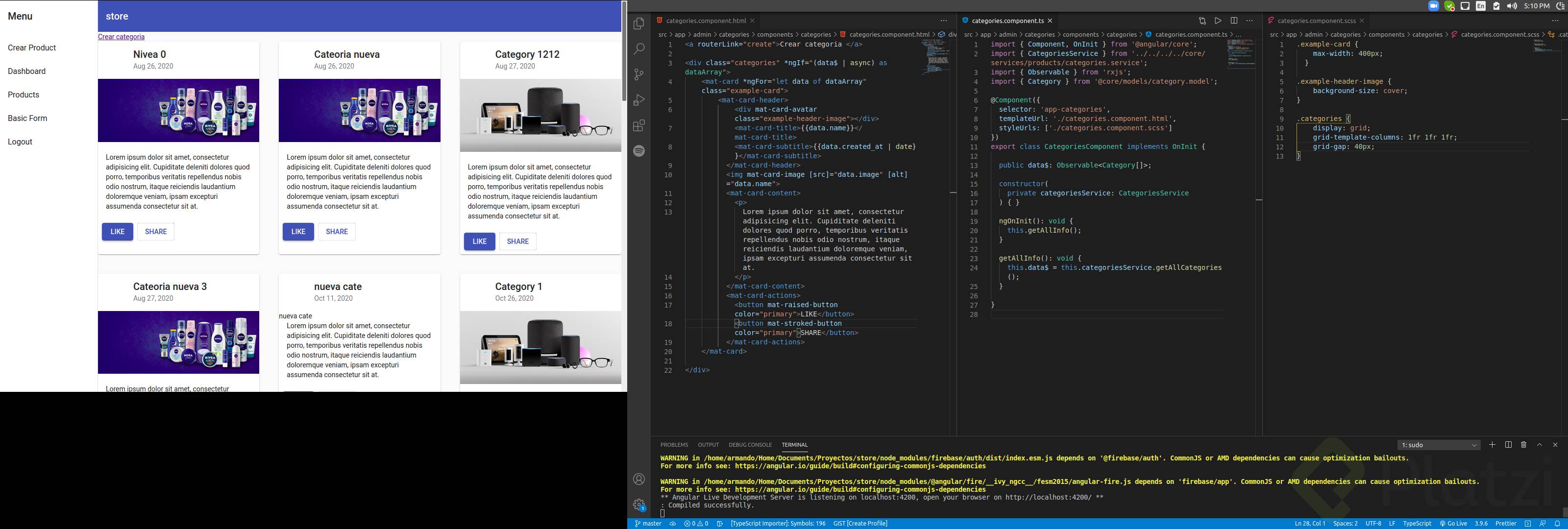1568x529 pixels.
Task: Click the 'Crear categoria' link
Action: tap(121, 37)
